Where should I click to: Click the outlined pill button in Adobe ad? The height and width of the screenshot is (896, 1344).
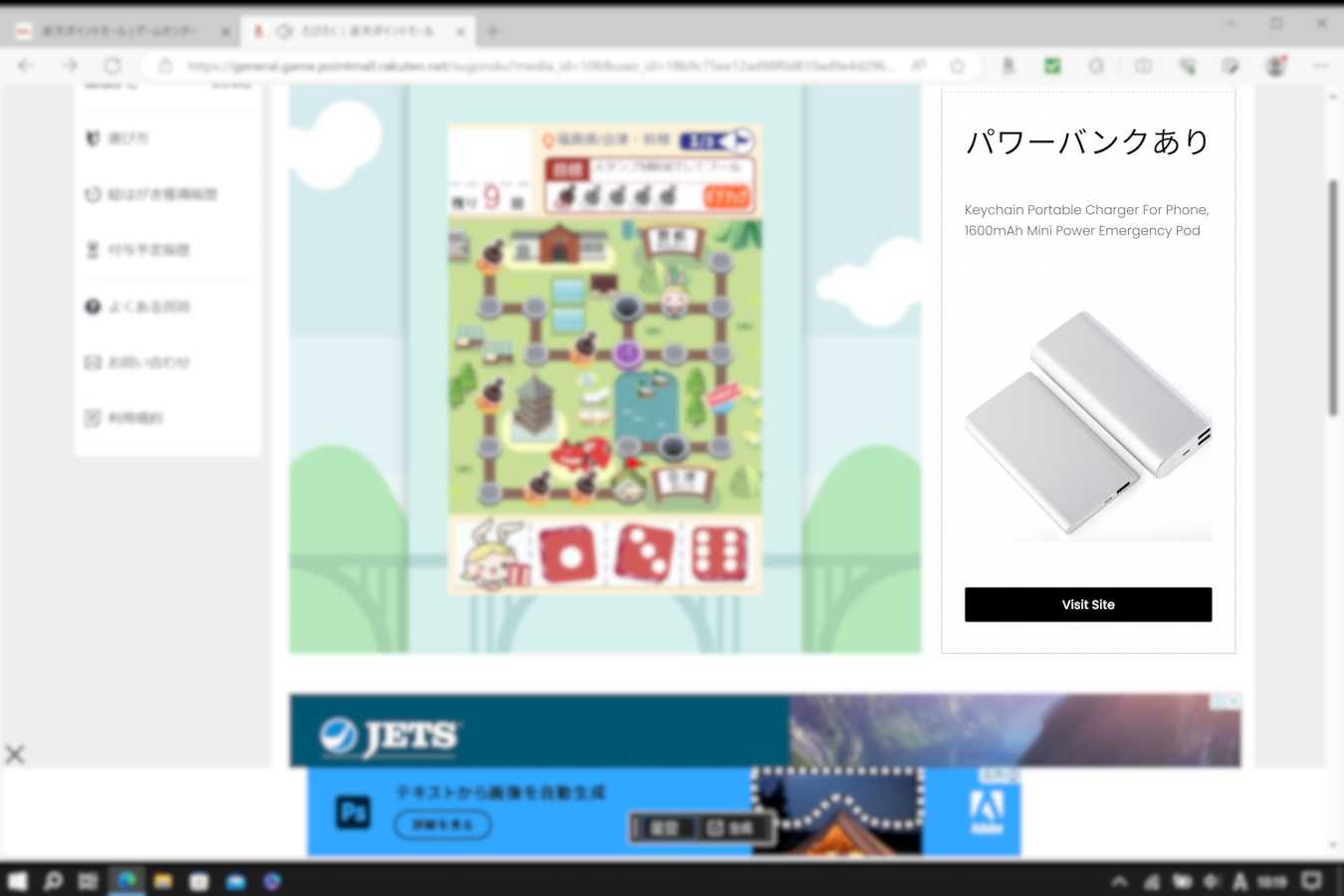click(442, 825)
